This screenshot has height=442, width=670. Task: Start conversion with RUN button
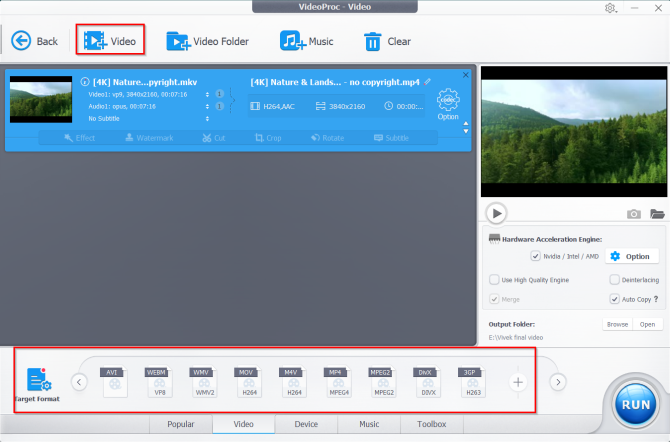tap(635, 404)
